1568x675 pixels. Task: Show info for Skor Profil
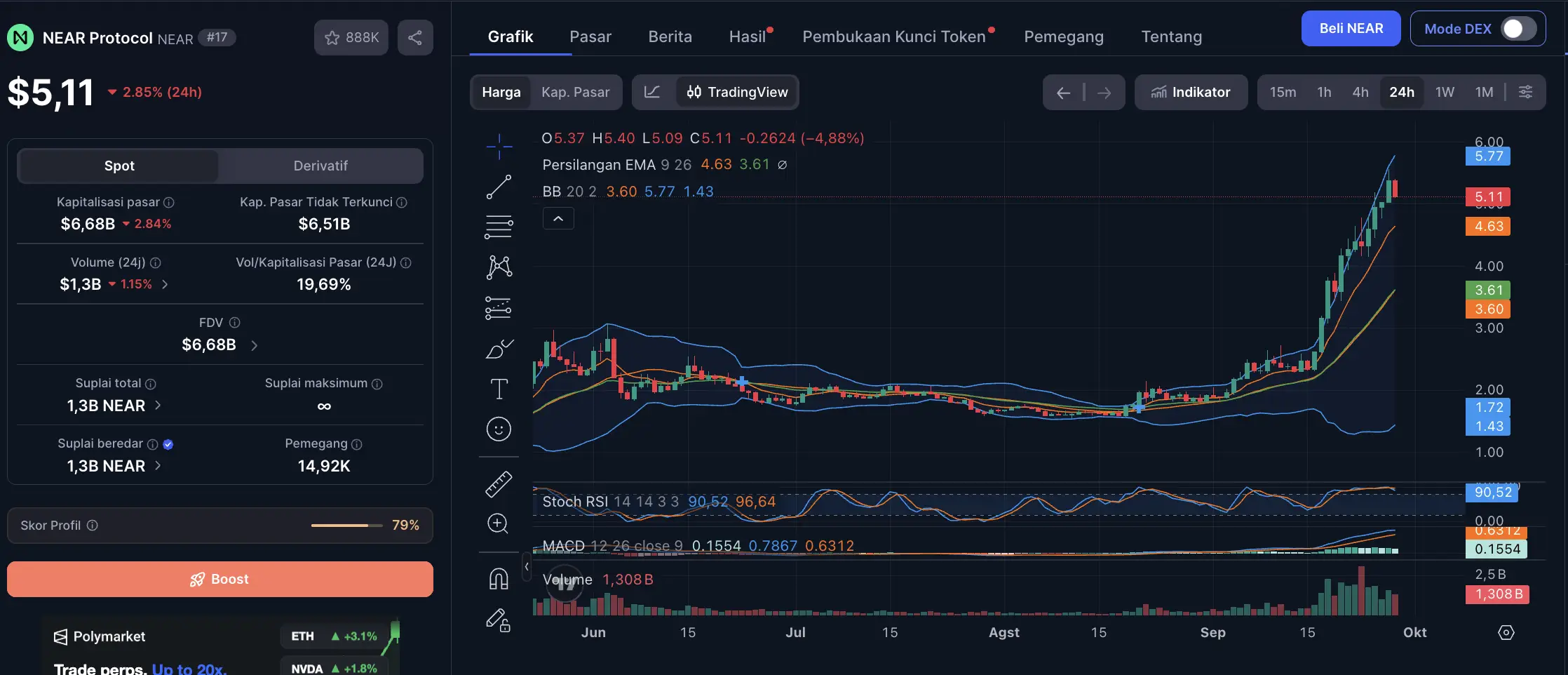(93, 526)
